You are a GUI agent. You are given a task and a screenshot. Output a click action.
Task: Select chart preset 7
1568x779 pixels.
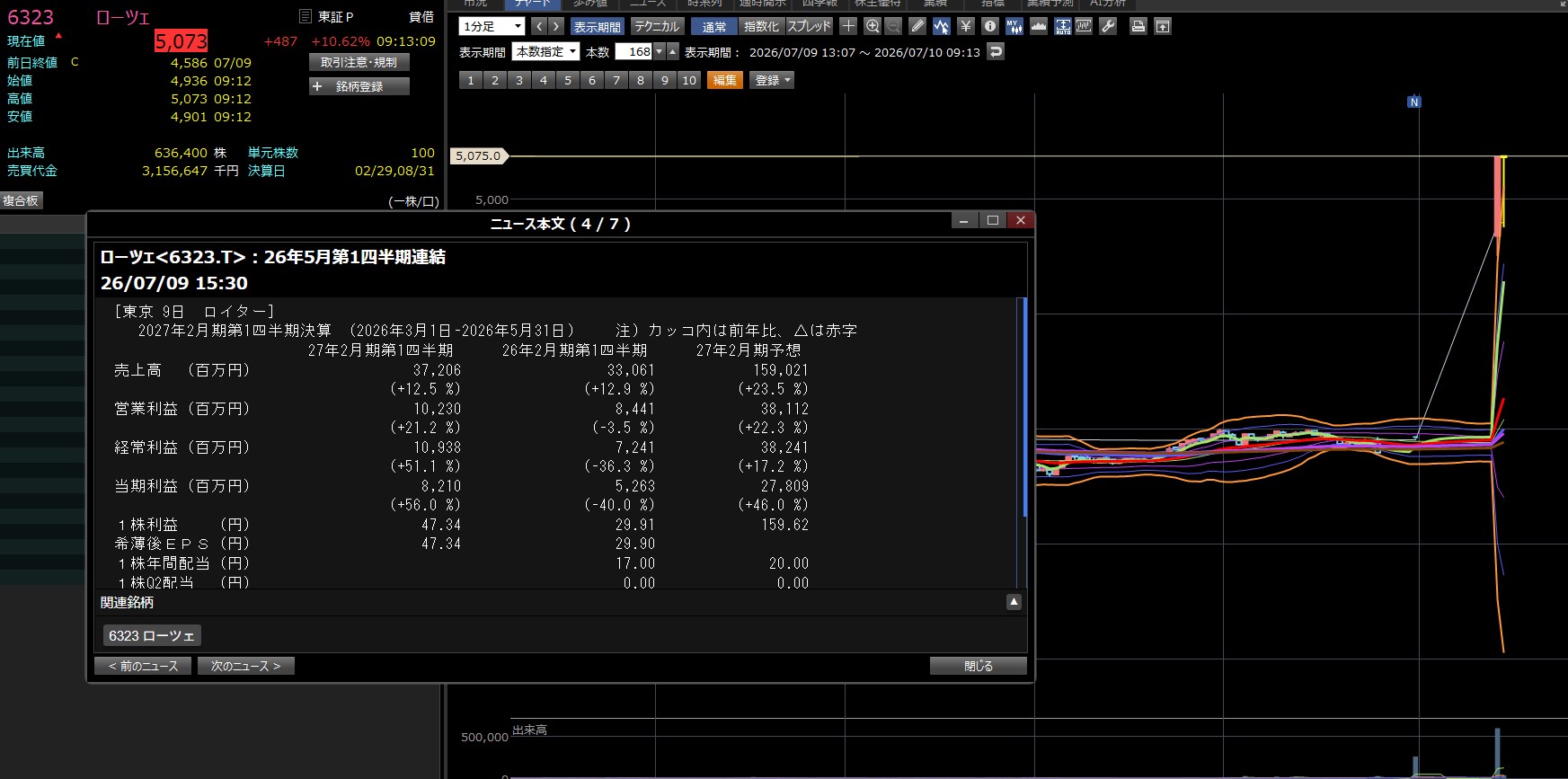point(616,80)
